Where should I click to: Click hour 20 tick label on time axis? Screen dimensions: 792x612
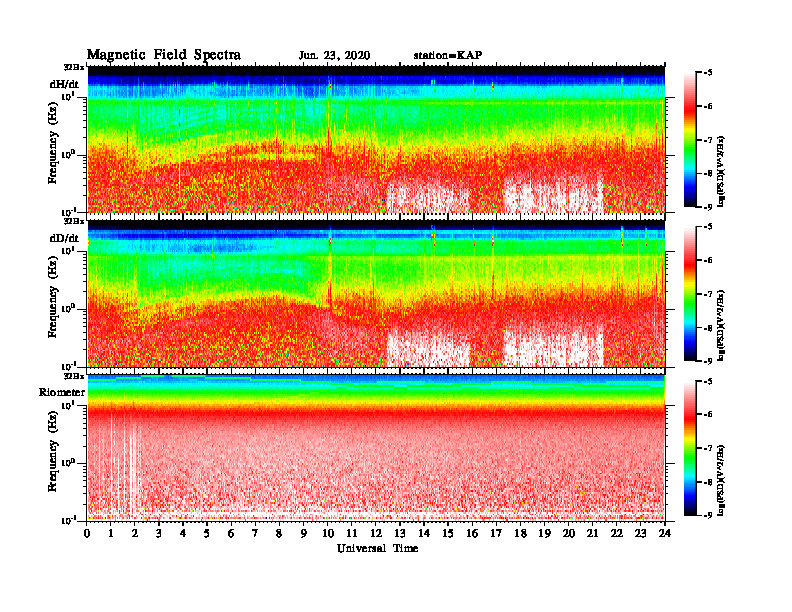568,533
